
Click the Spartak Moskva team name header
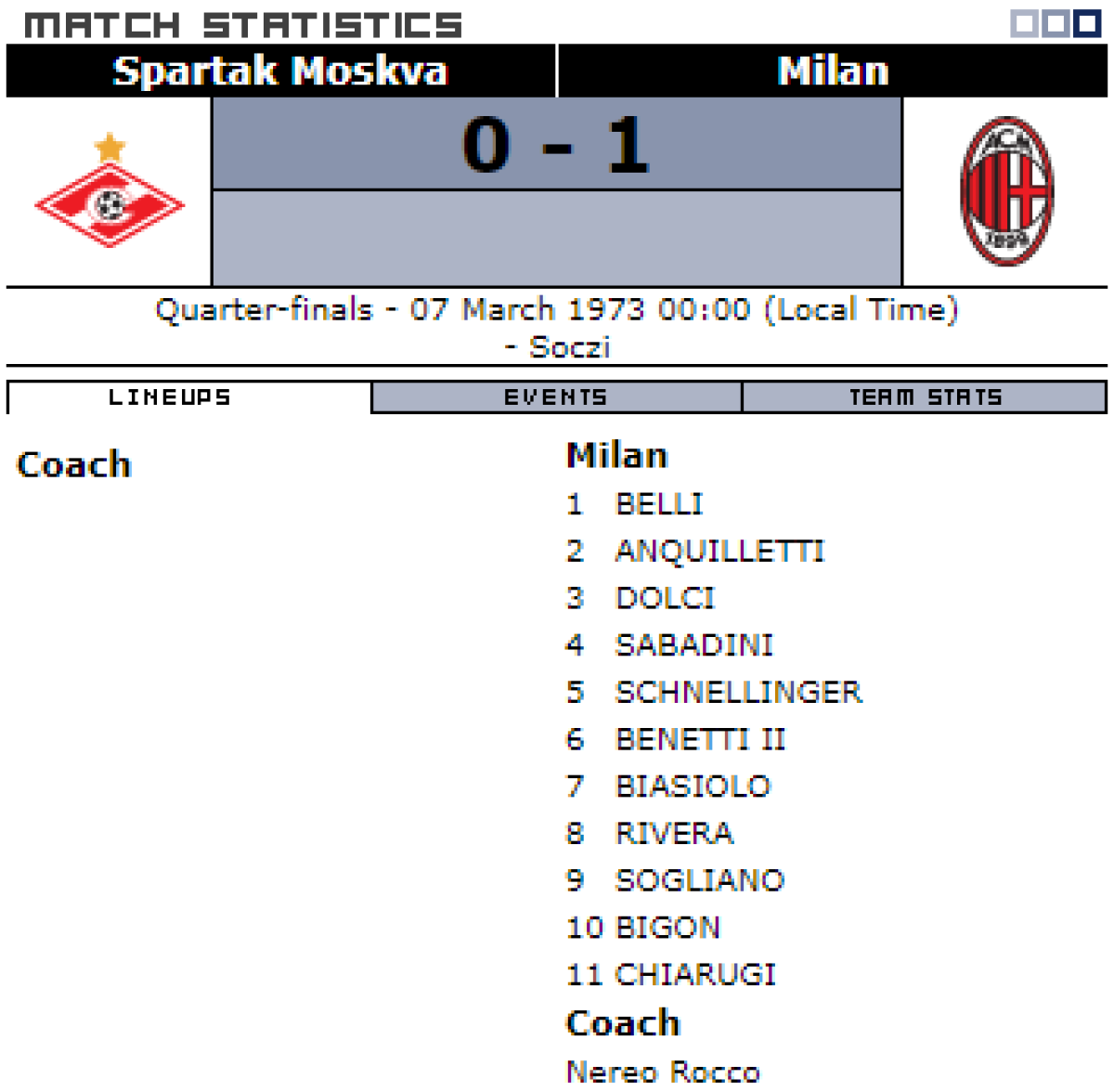pos(280,71)
